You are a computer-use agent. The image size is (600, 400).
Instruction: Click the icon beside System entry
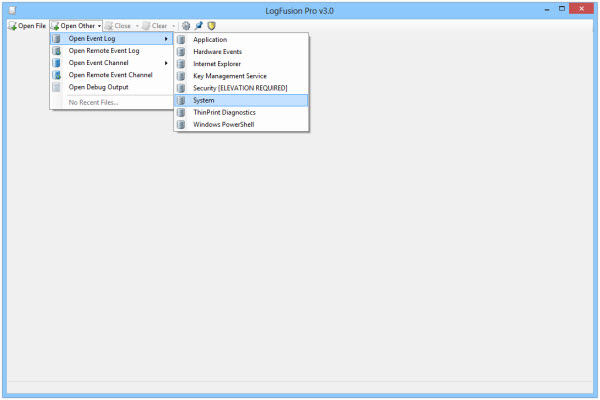click(181, 100)
